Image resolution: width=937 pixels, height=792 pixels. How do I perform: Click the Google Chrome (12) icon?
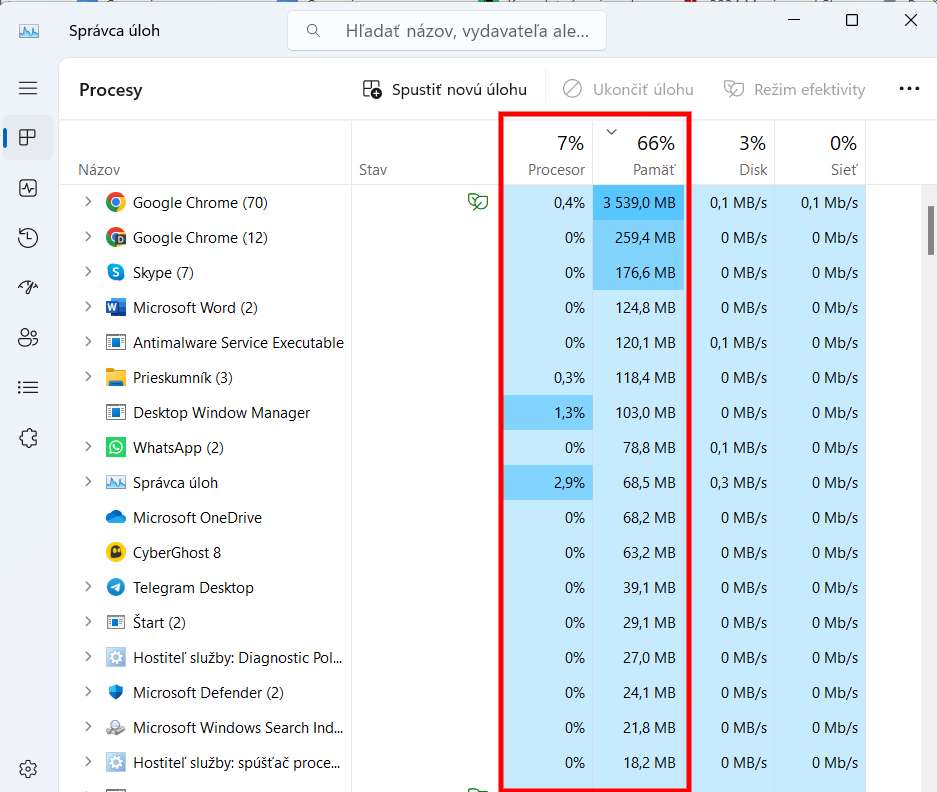pyautogui.click(x=115, y=237)
